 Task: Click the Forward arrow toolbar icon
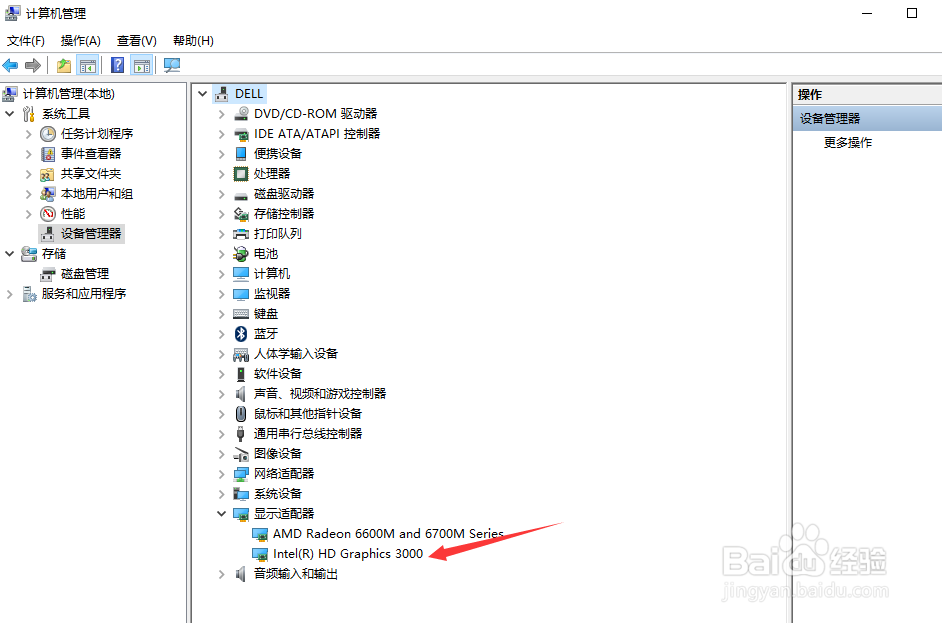tap(32, 65)
